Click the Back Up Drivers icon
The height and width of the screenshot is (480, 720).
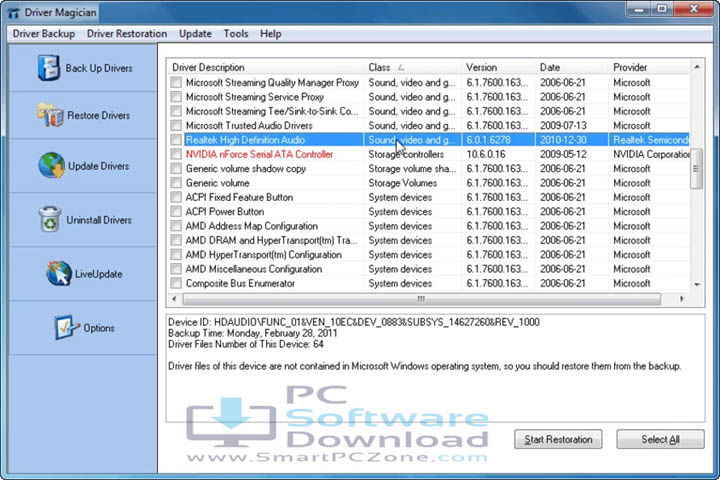click(x=49, y=68)
